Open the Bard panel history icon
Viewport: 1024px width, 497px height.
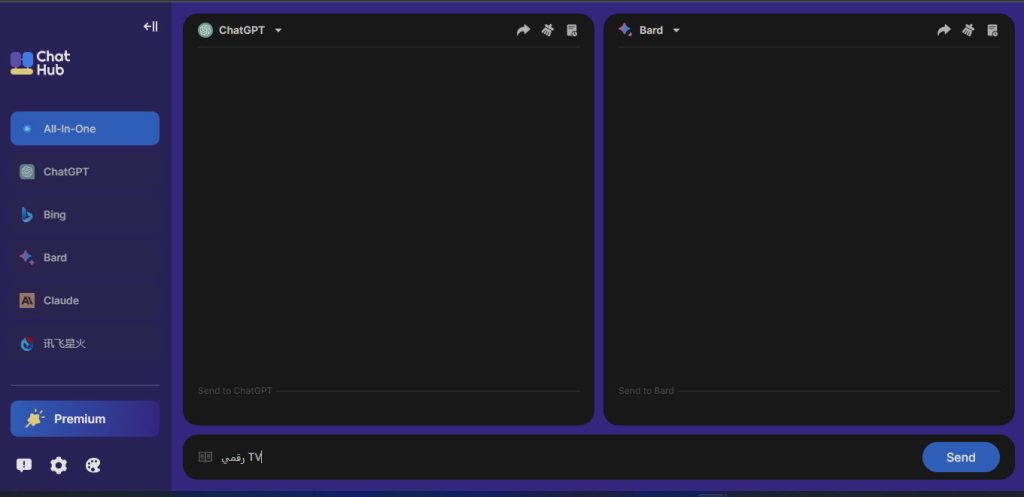click(993, 30)
